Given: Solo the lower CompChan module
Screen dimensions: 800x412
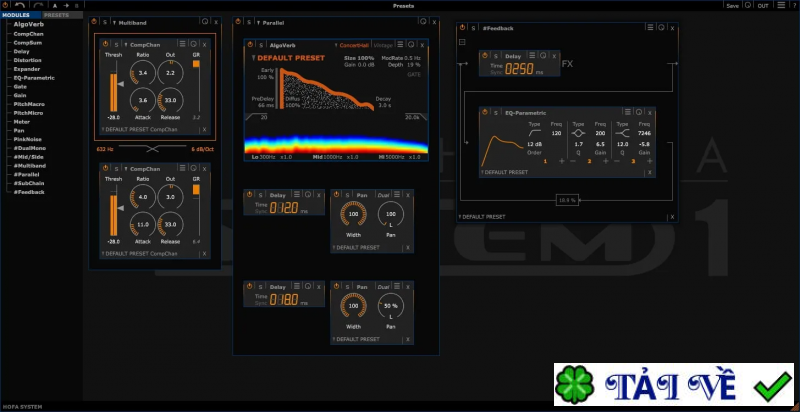Looking at the screenshot, I should click(116, 169).
